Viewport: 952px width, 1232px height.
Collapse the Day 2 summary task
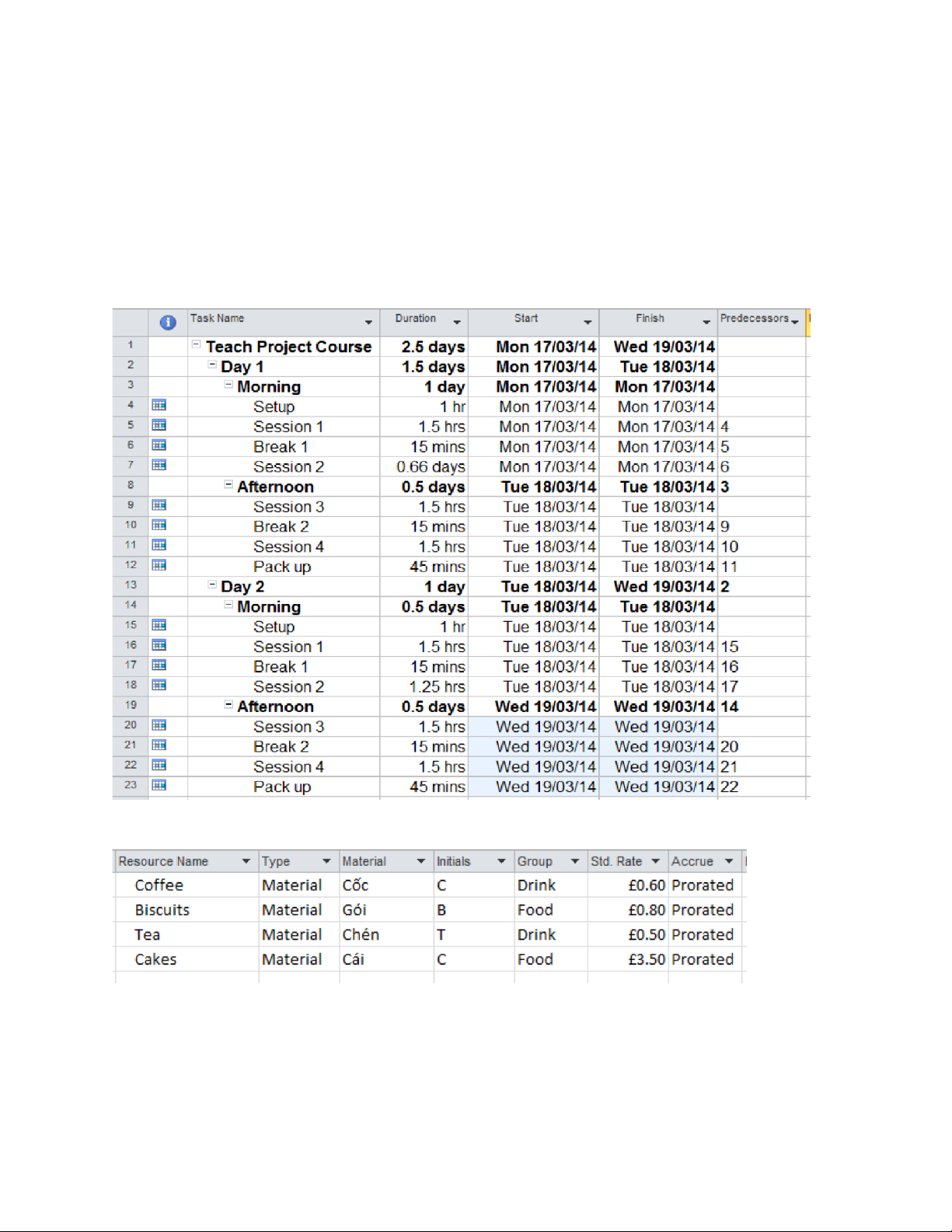[212, 584]
